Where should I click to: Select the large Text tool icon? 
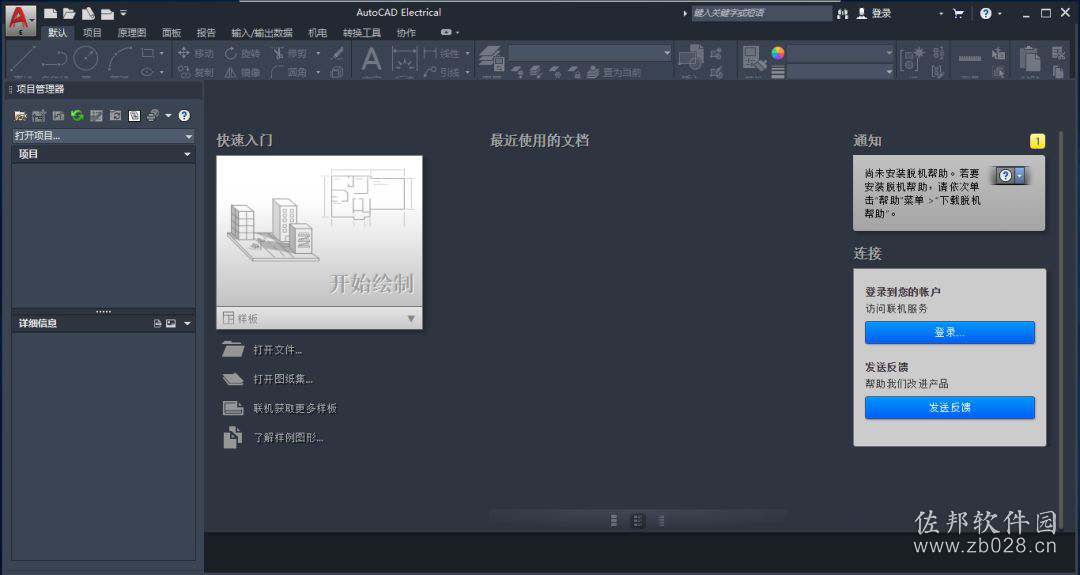[371, 59]
